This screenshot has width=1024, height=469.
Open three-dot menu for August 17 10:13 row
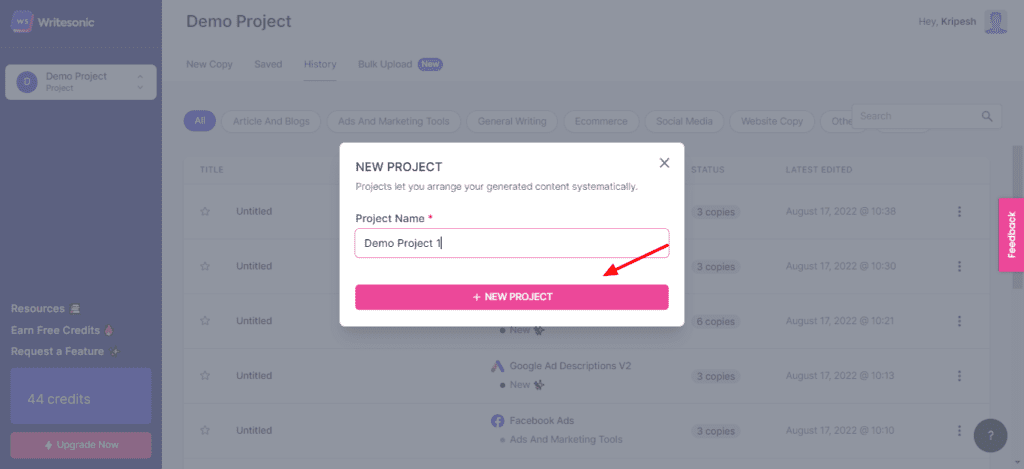[x=959, y=376]
